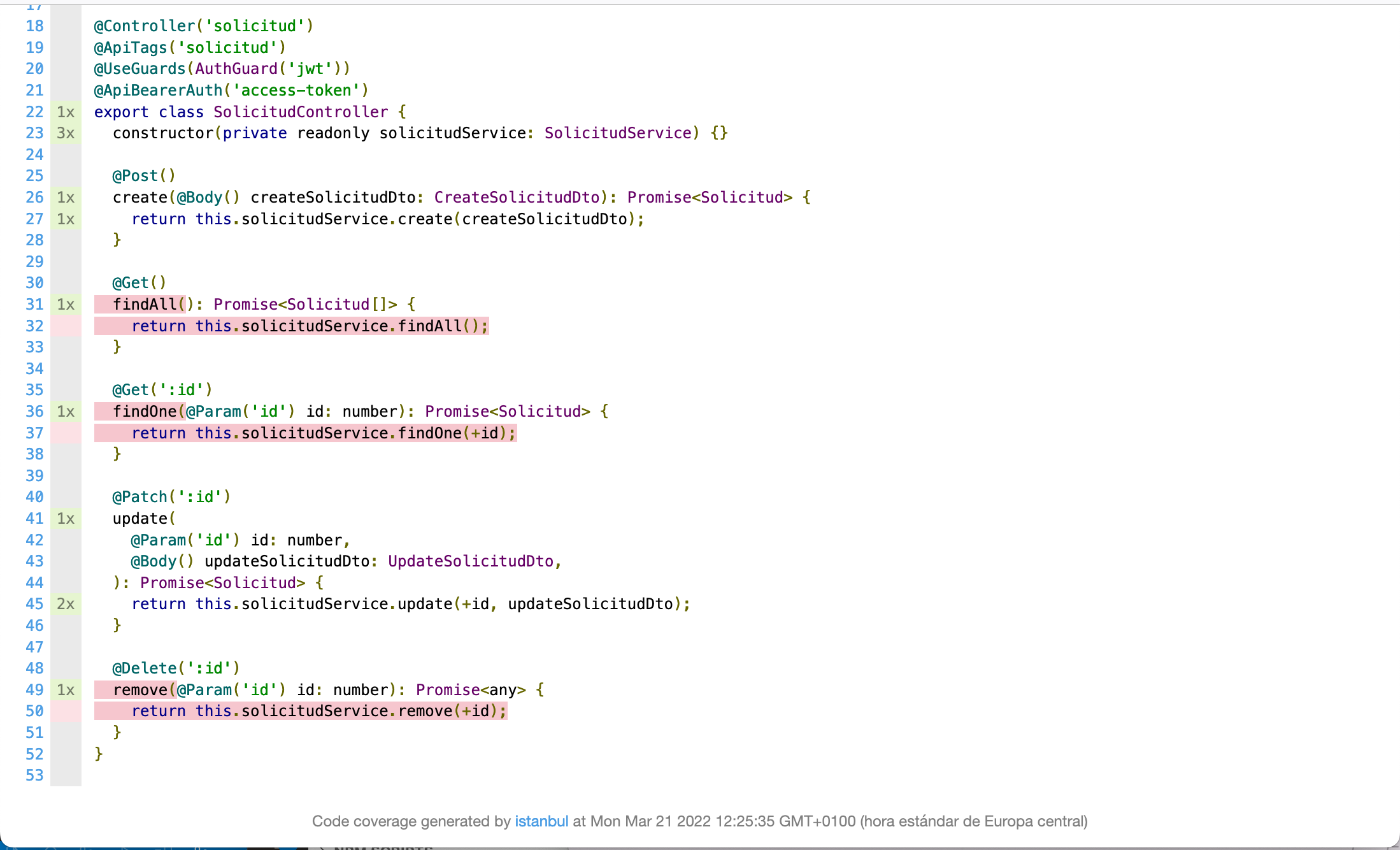
Task: Click the return solicitudService.create statement
Action: 389,219
